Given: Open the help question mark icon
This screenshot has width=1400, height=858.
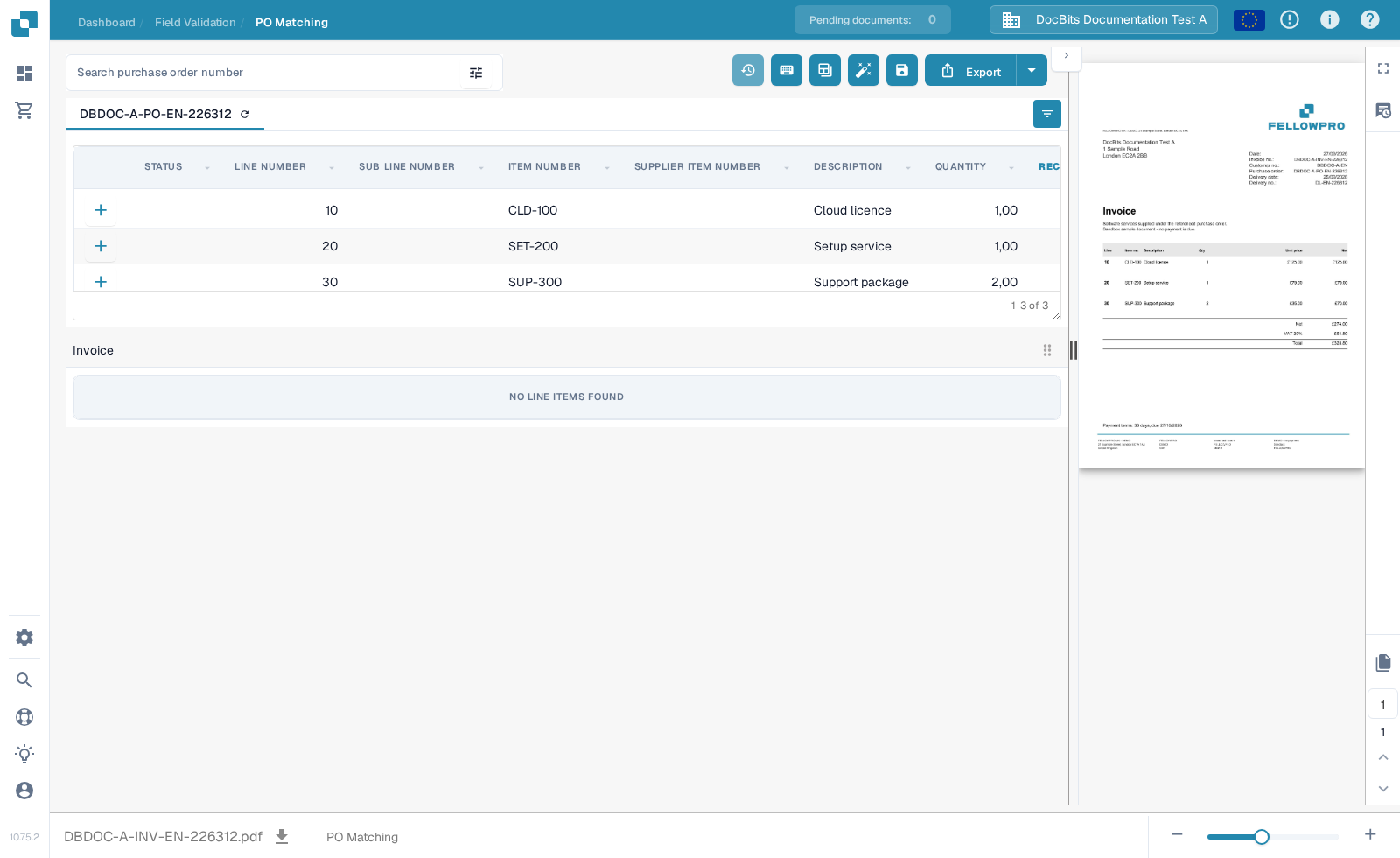Looking at the screenshot, I should (x=1370, y=19).
